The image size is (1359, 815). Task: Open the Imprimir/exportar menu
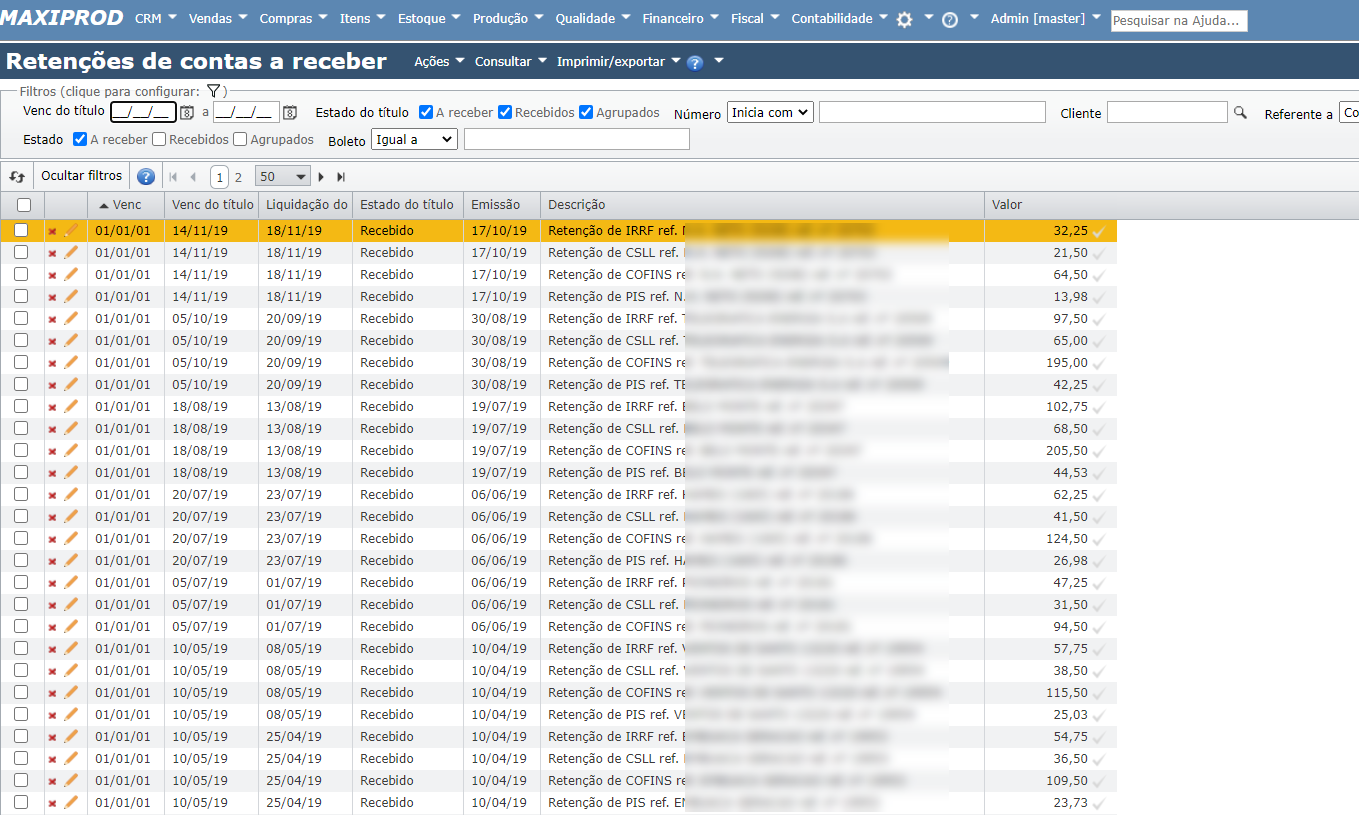[619, 61]
